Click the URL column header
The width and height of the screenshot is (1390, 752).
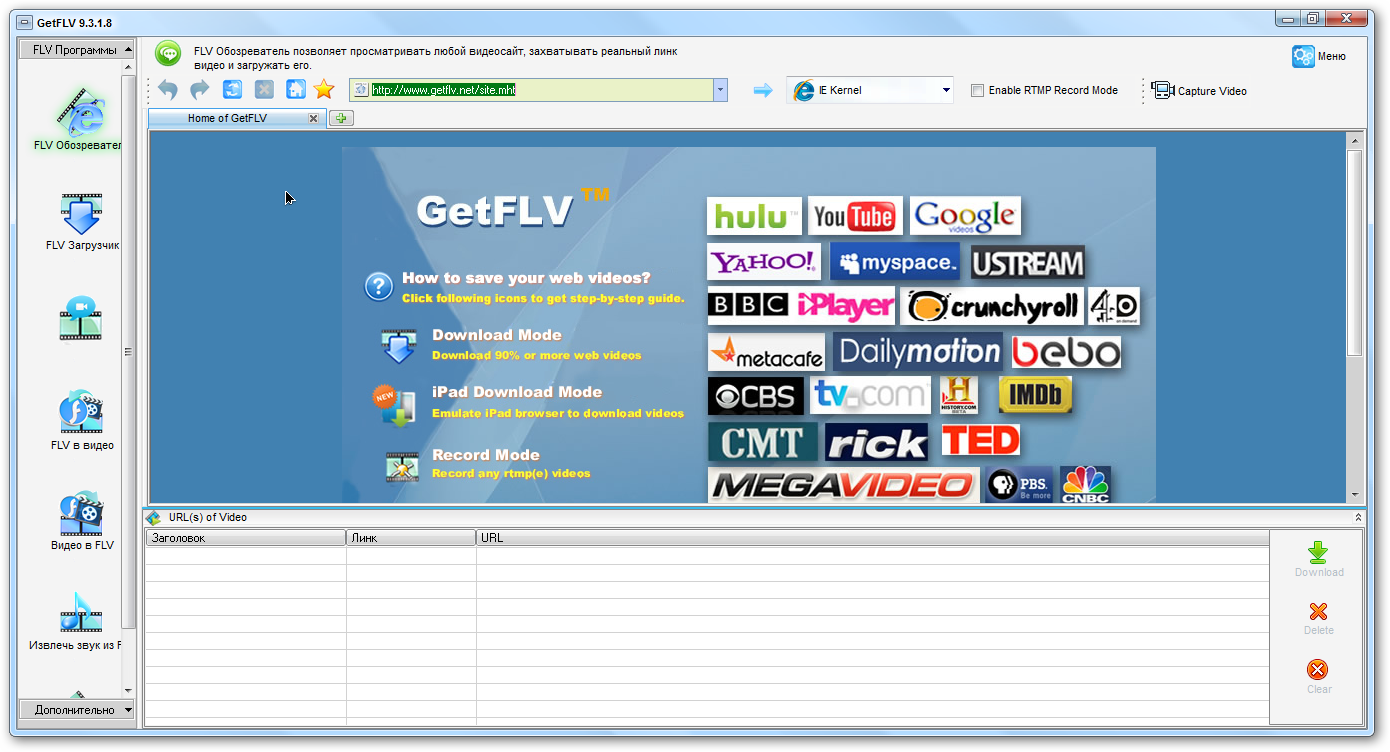[x=872, y=538]
